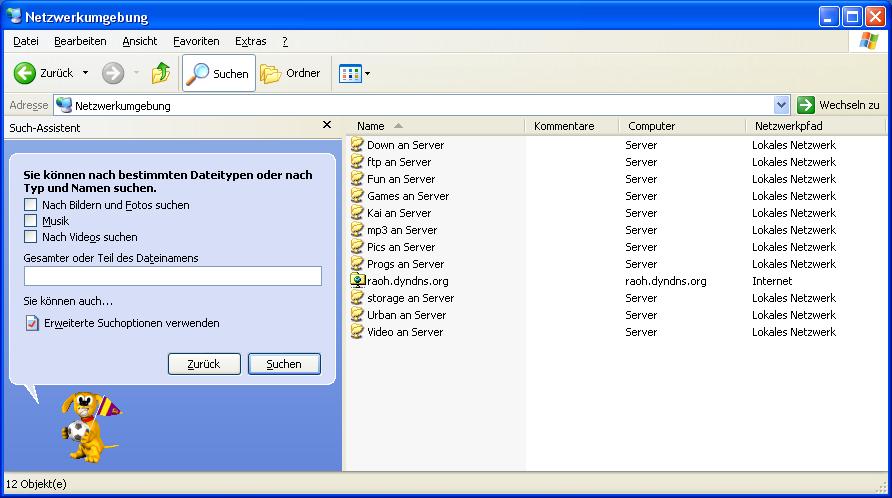This screenshot has height=498, width=892.
Task: Expand the address bar dropdown arrow
Action: [782, 105]
